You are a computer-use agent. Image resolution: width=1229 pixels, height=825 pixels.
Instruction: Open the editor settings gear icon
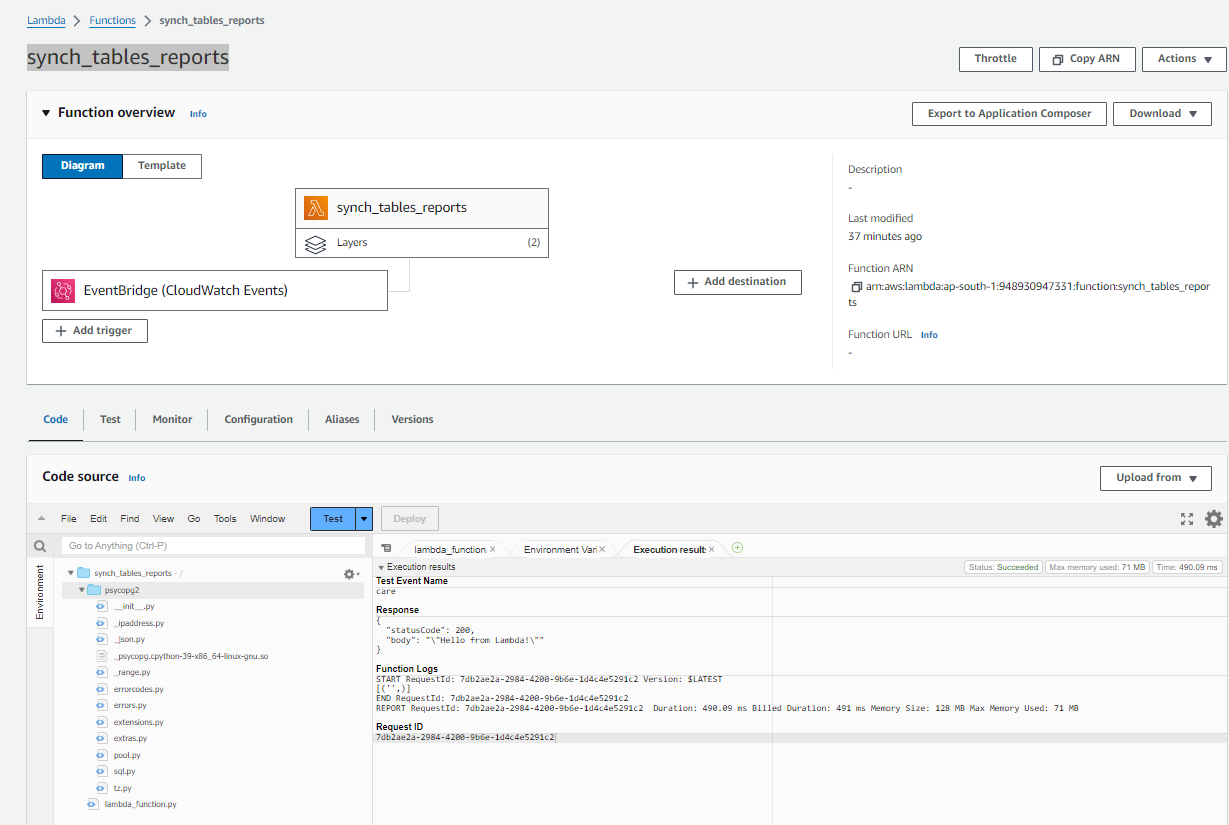pos(1214,519)
